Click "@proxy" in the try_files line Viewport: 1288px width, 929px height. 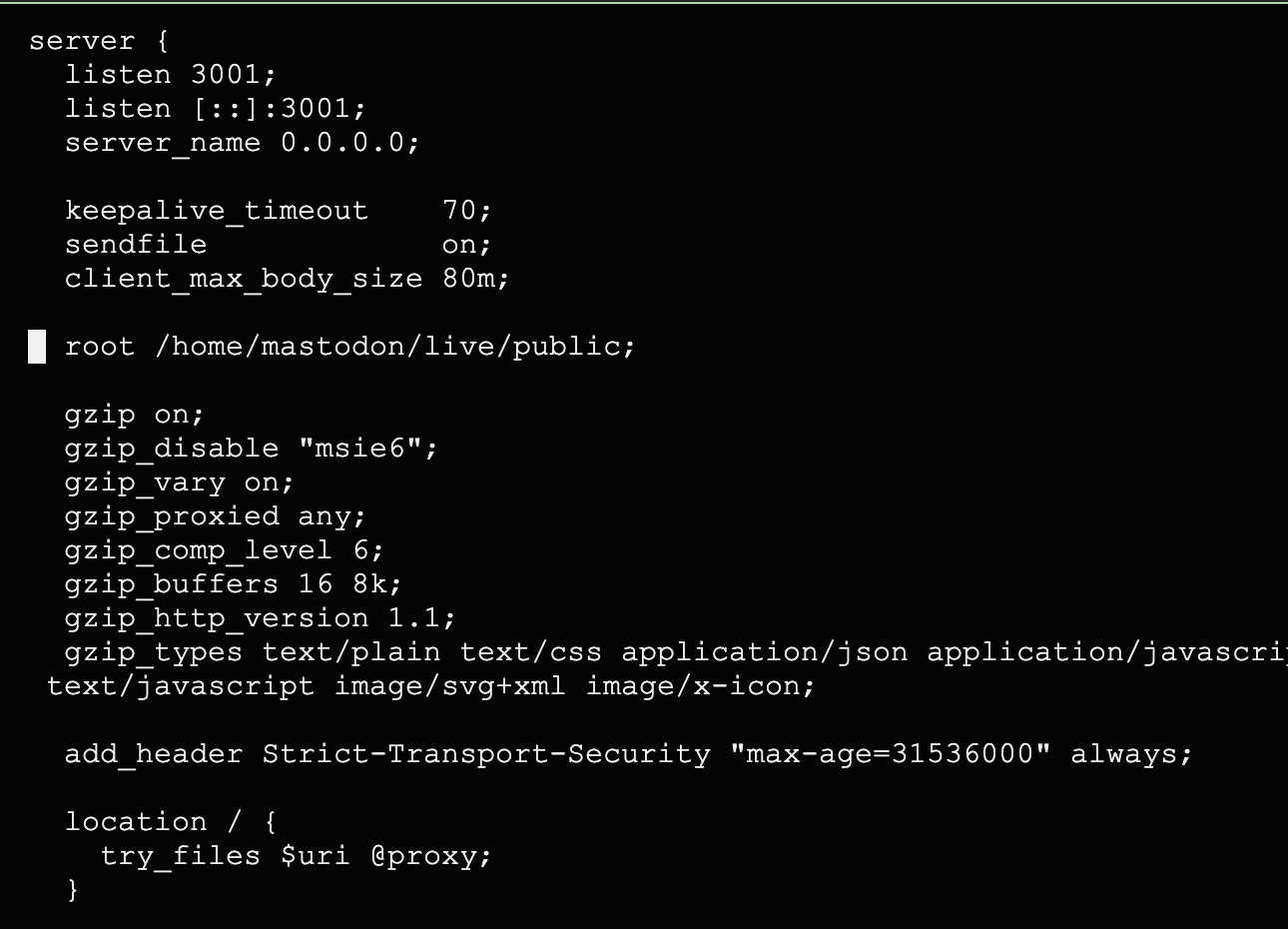tap(423, 856)
